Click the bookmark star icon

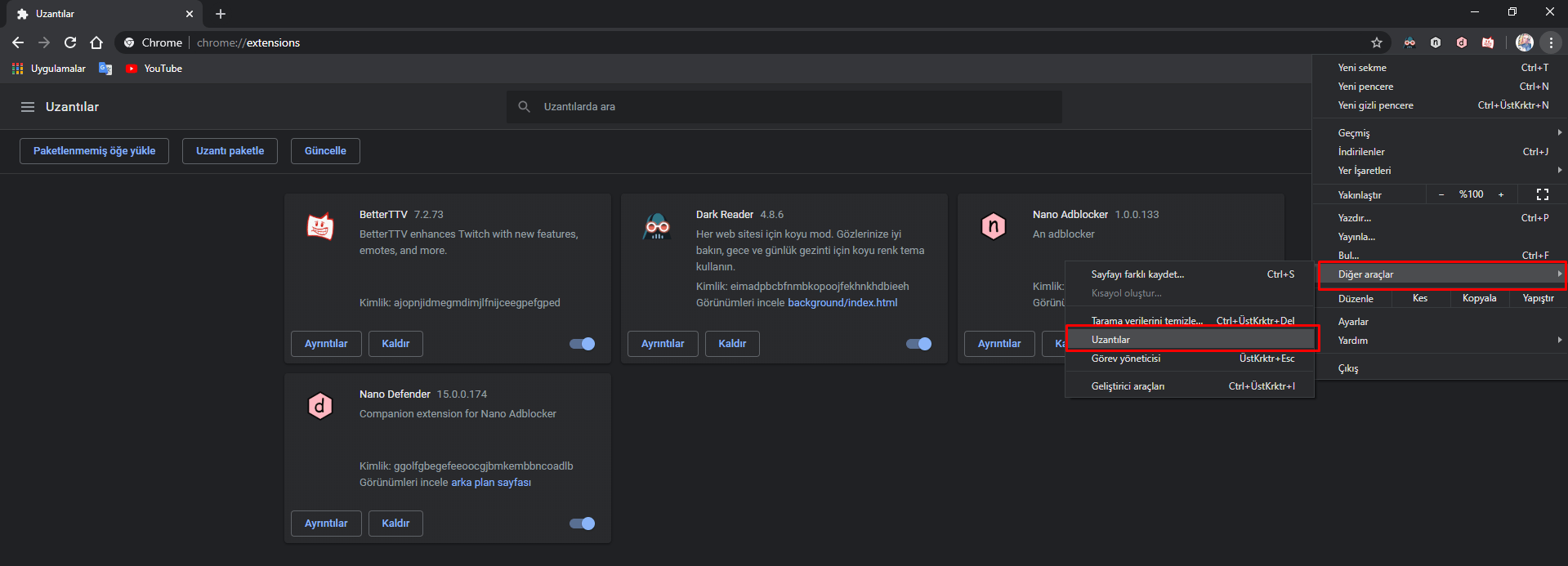1377,42
